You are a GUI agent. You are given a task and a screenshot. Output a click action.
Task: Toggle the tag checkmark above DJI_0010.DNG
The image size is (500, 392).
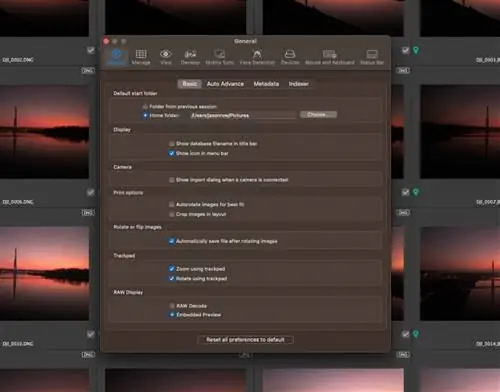point(91,334)
